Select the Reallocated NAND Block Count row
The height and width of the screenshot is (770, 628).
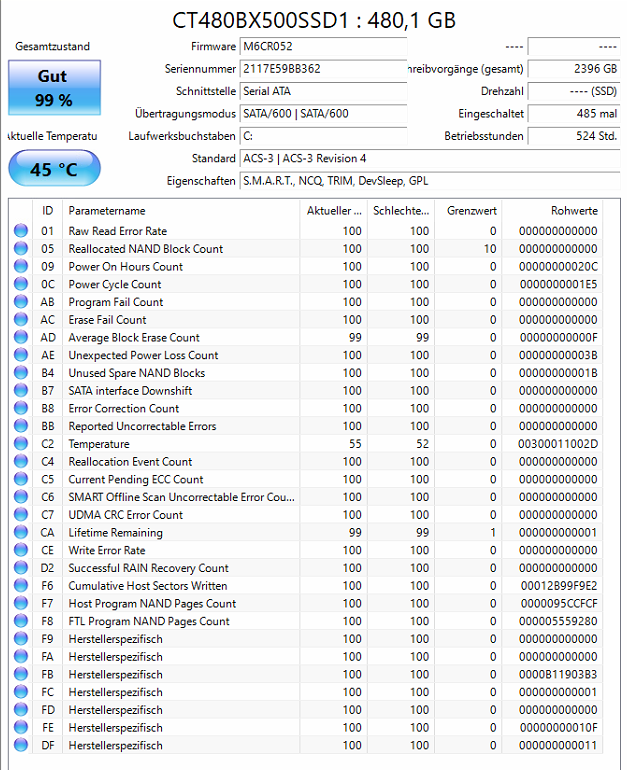point(308,248)
